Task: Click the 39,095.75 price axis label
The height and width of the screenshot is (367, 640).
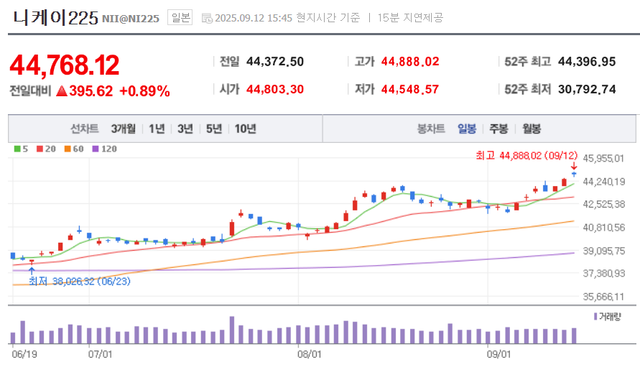Action: click(604, 251)
